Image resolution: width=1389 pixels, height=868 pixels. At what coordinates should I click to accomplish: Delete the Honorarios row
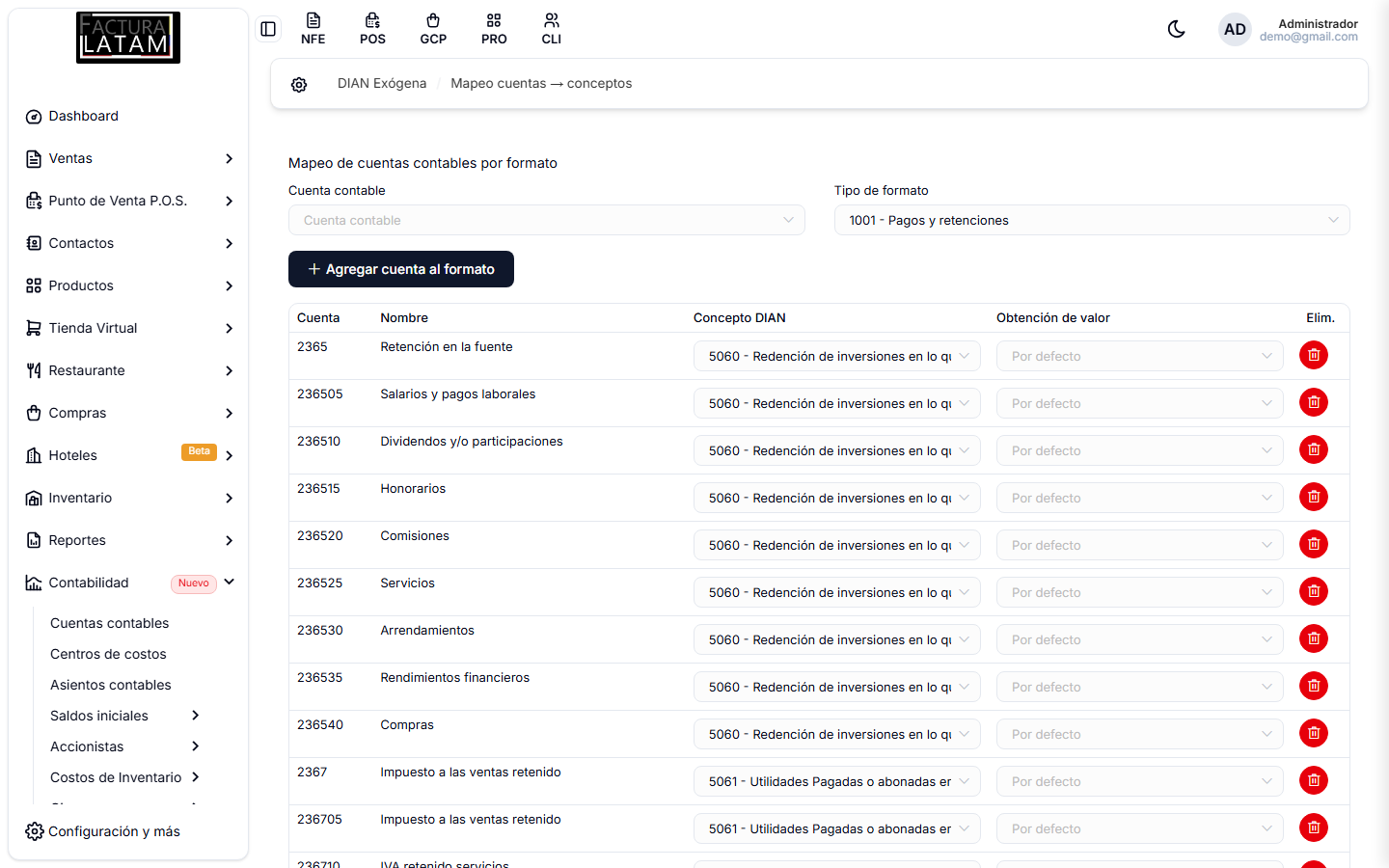(x=1314, y=497)
